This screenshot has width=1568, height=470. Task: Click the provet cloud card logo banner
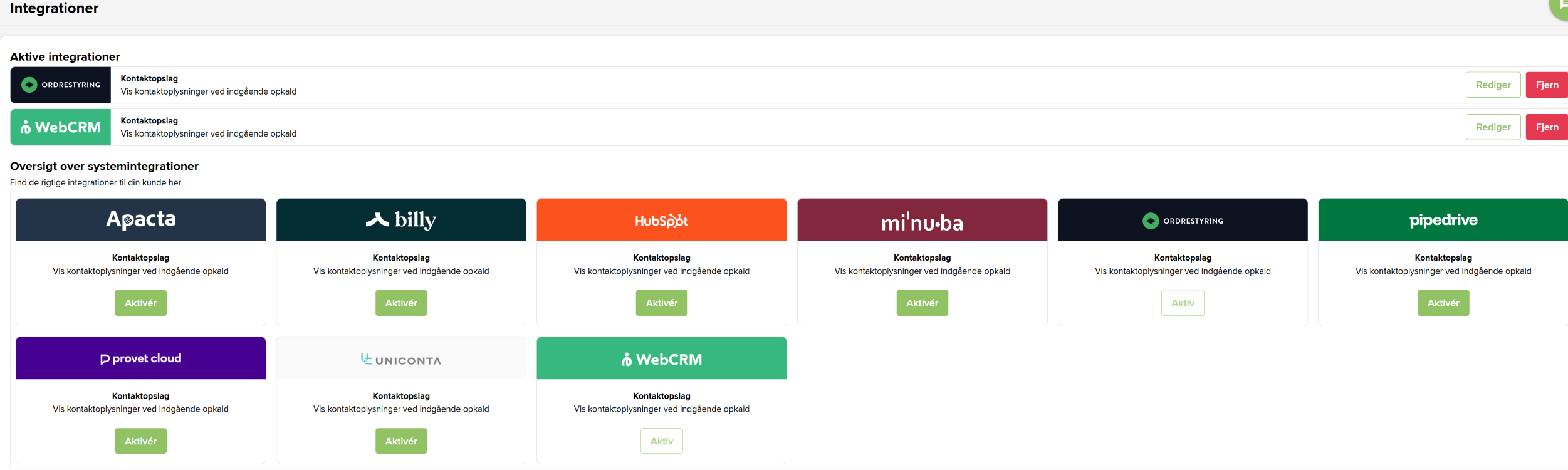coord(140,358)
